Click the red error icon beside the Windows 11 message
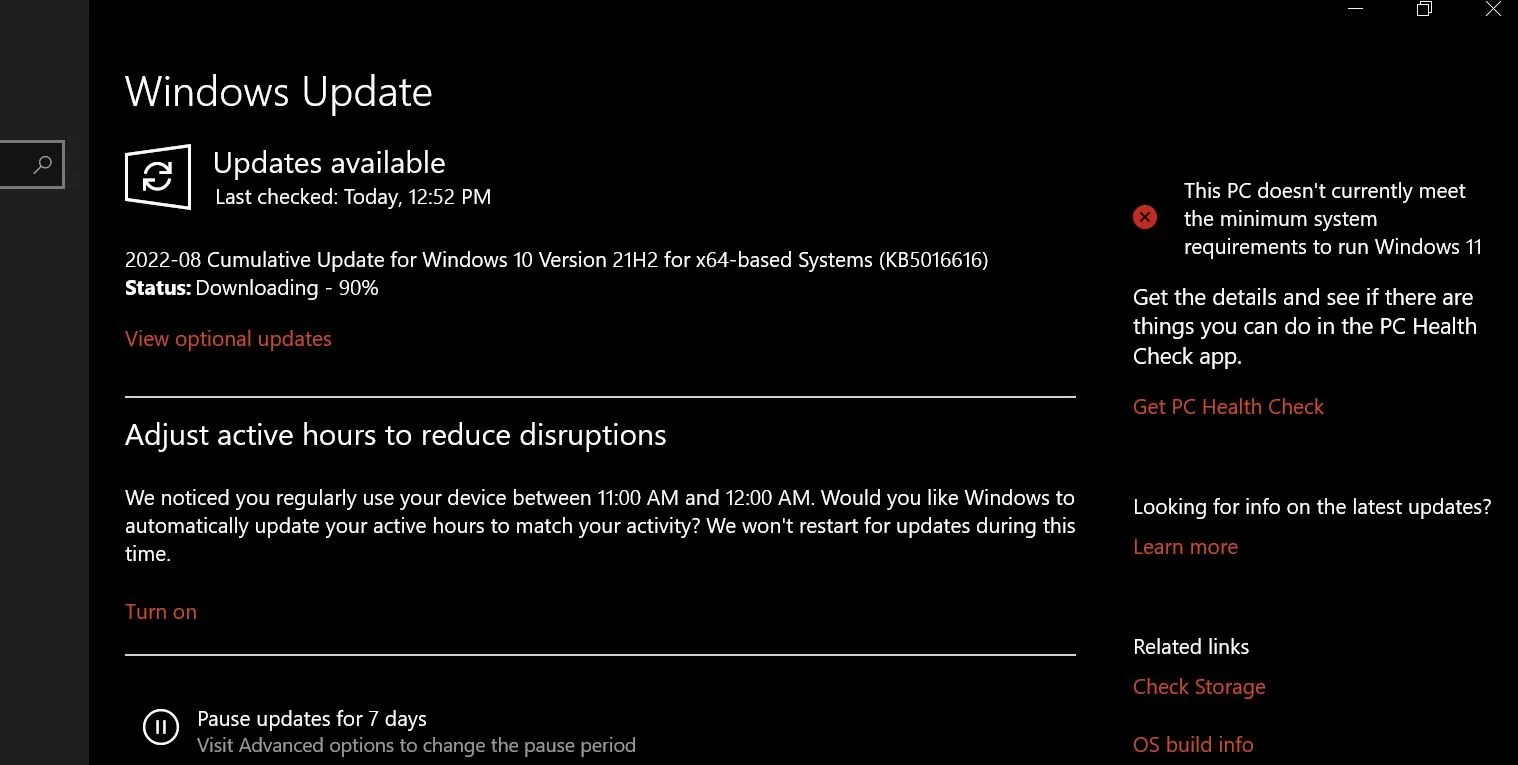1518x765 pixels. (x=1145, y=216)
